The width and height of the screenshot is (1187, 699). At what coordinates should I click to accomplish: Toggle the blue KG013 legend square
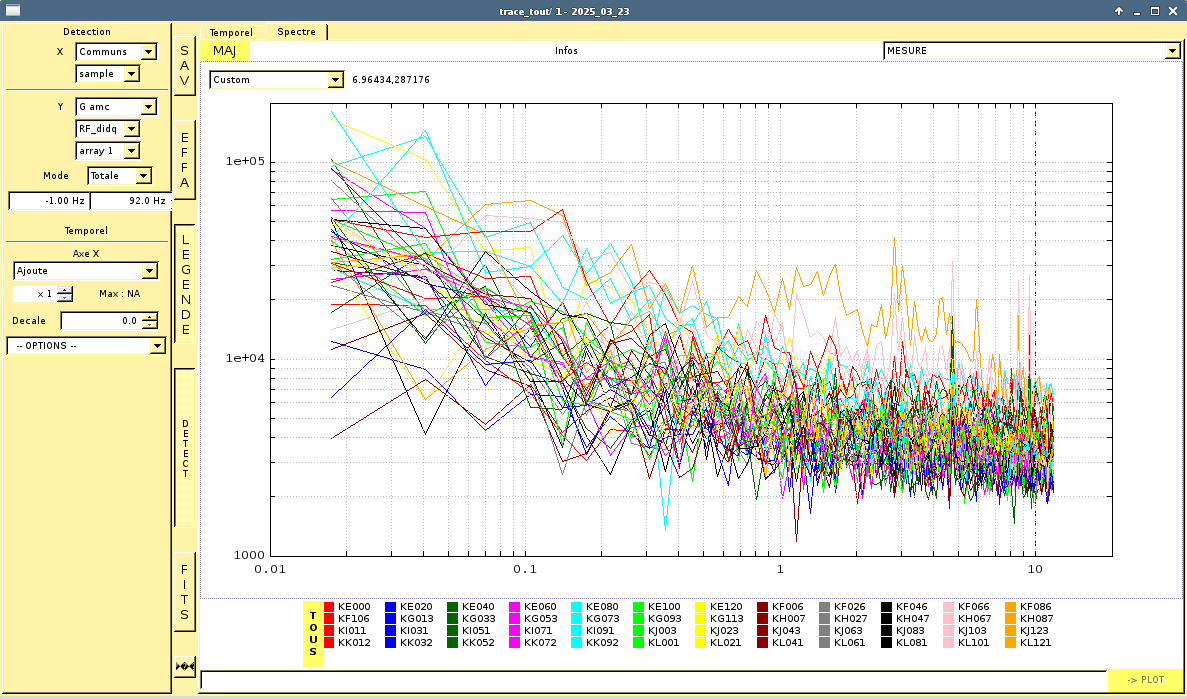(x=391, y=619)
